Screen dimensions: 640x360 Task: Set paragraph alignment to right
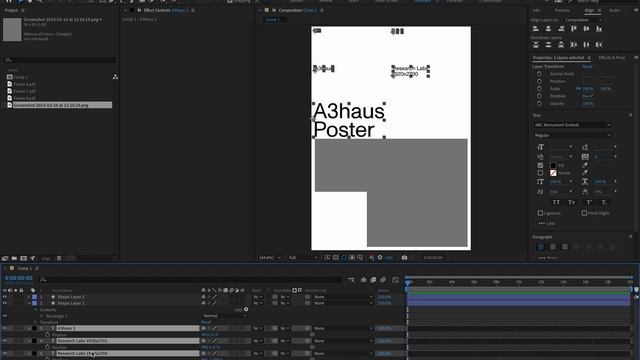(565, 247)
